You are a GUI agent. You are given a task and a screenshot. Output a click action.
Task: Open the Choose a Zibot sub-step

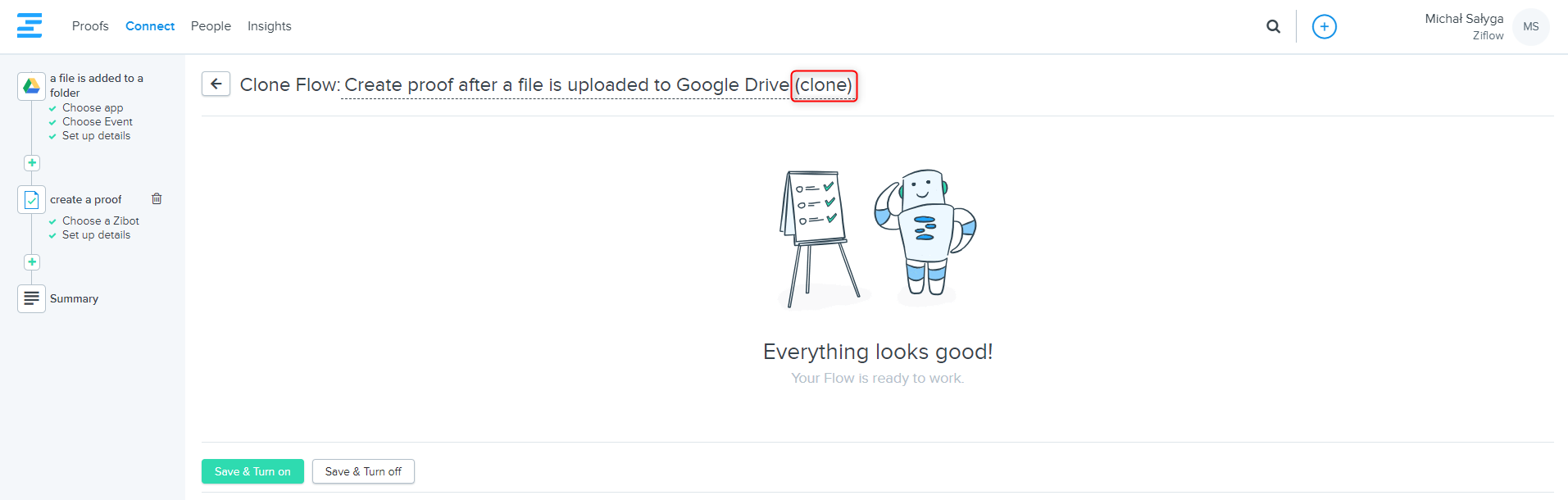100,221
